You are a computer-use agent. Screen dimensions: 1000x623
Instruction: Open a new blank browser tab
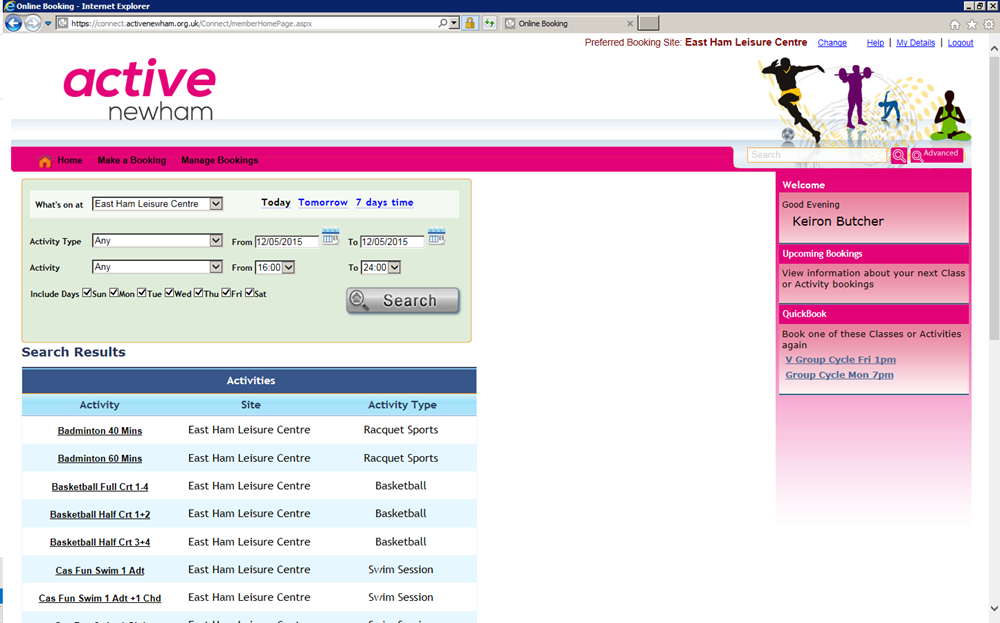pos(649,24)
